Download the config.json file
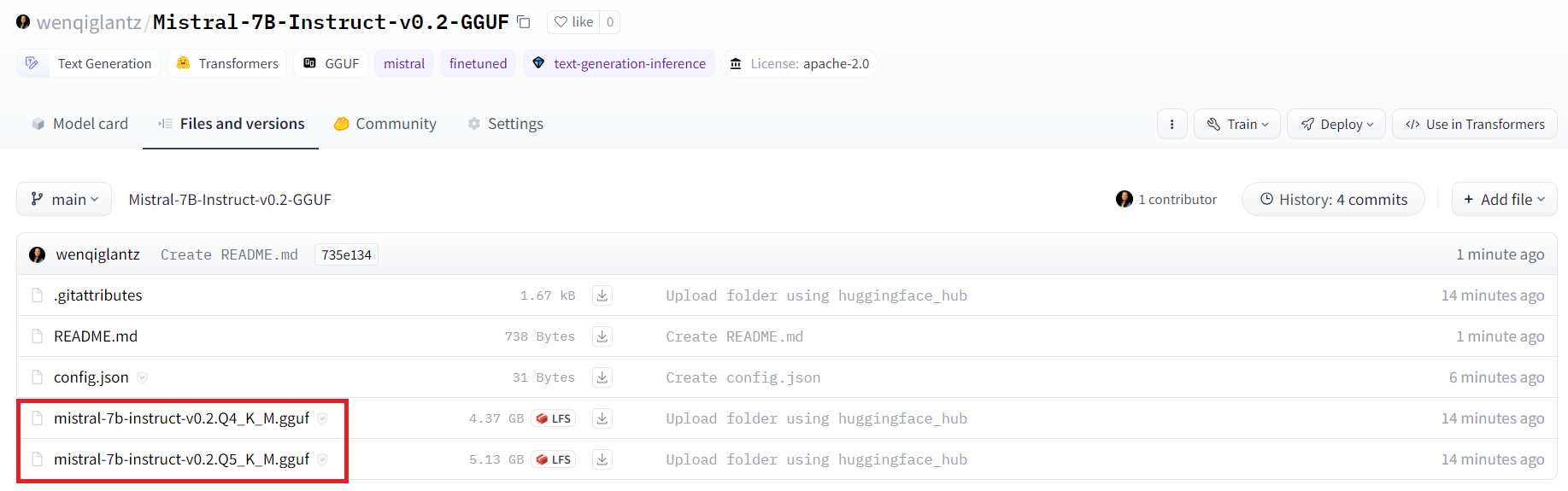 (x=602, y=377)
